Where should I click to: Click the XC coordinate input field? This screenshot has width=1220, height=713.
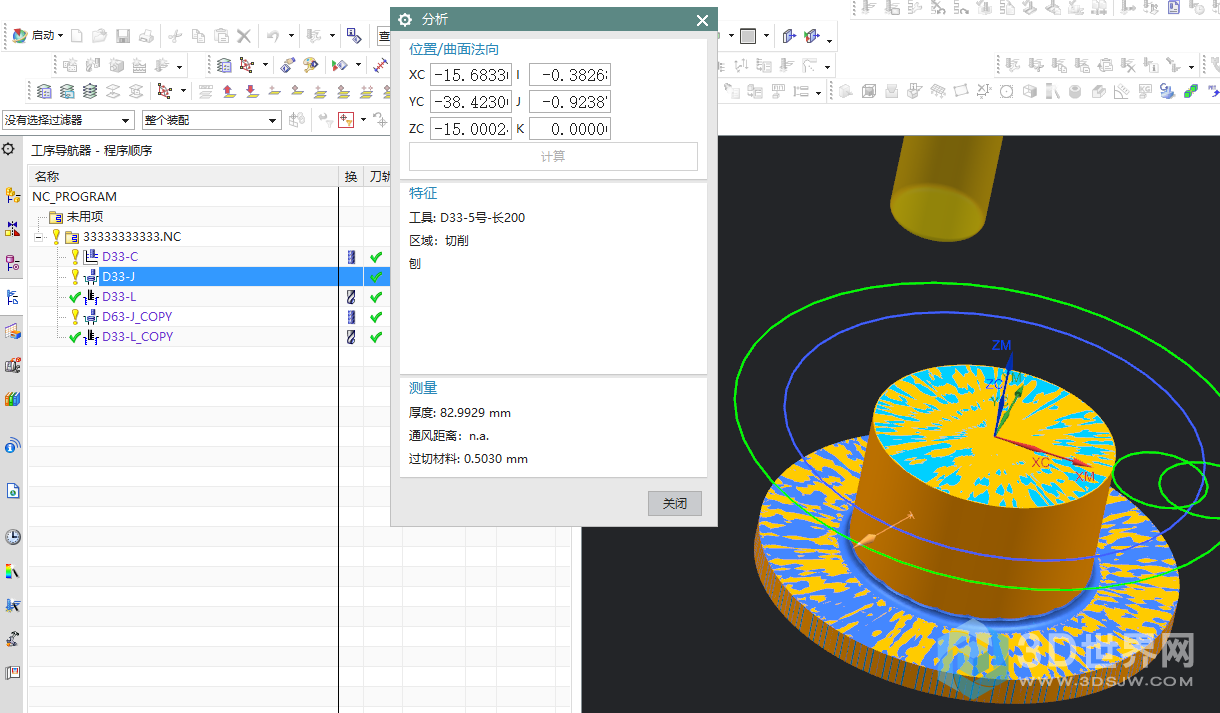[470, 75]
